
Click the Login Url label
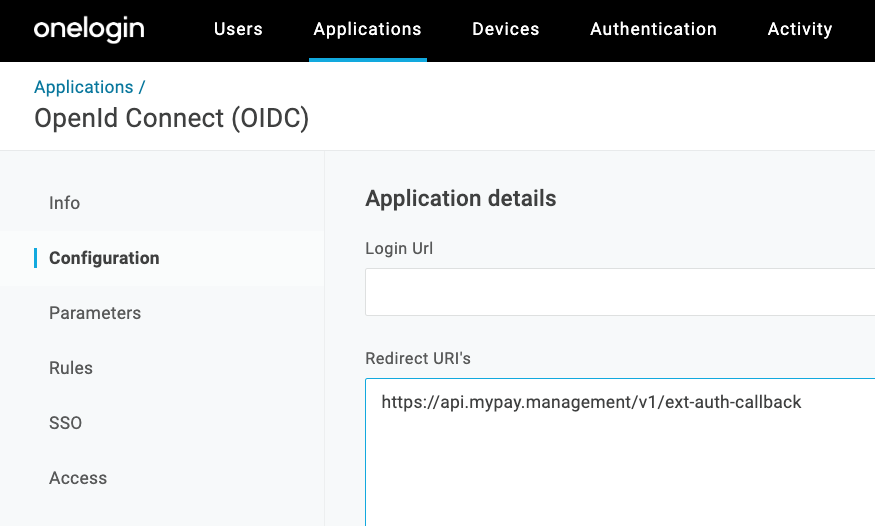click(399, 248)
